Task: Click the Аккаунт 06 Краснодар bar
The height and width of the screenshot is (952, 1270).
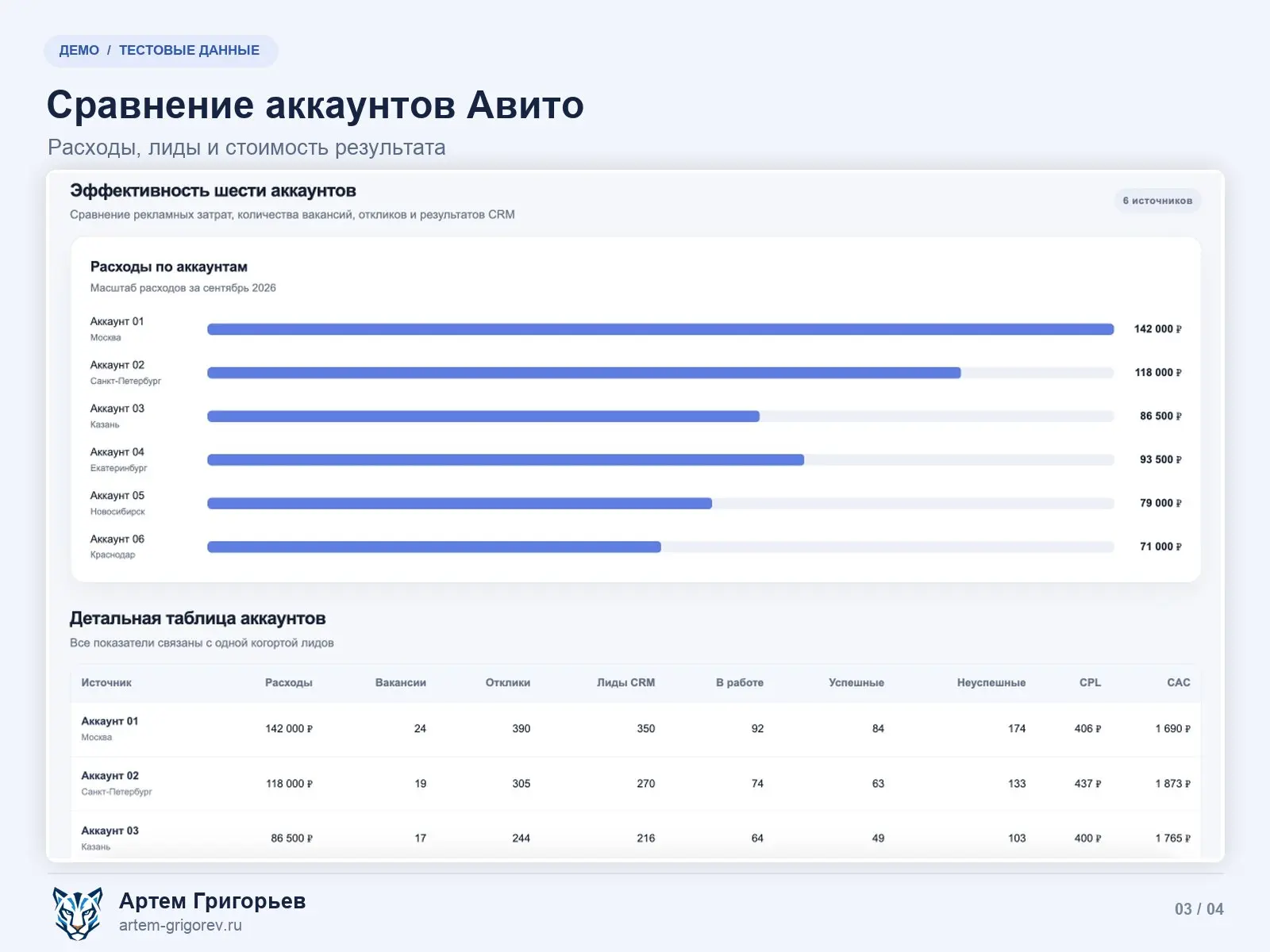Action: (434, 547)
